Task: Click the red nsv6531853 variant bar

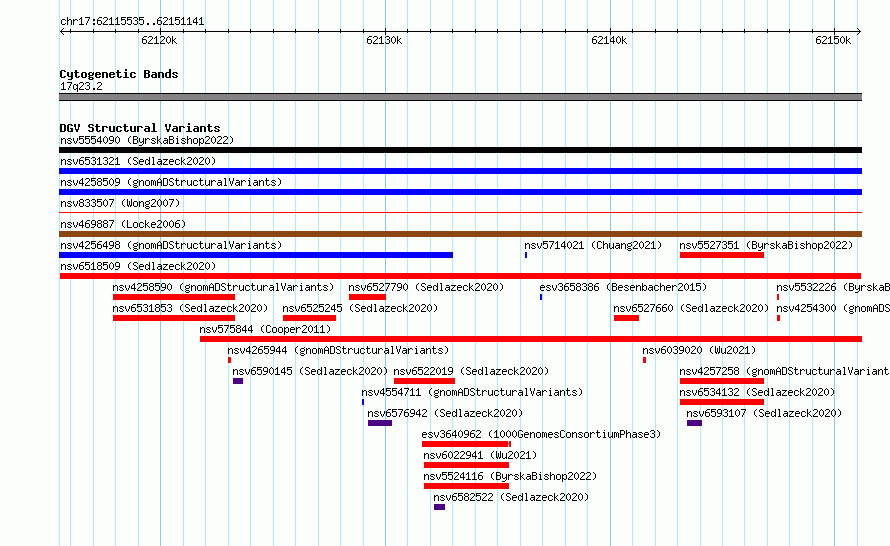Action: [174, 318]
